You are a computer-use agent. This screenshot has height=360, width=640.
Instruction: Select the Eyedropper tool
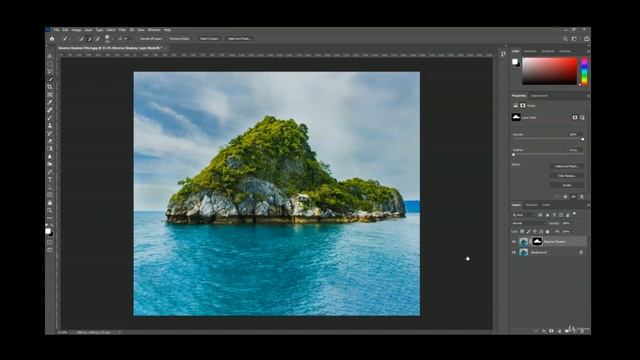(x=51, y=102)
